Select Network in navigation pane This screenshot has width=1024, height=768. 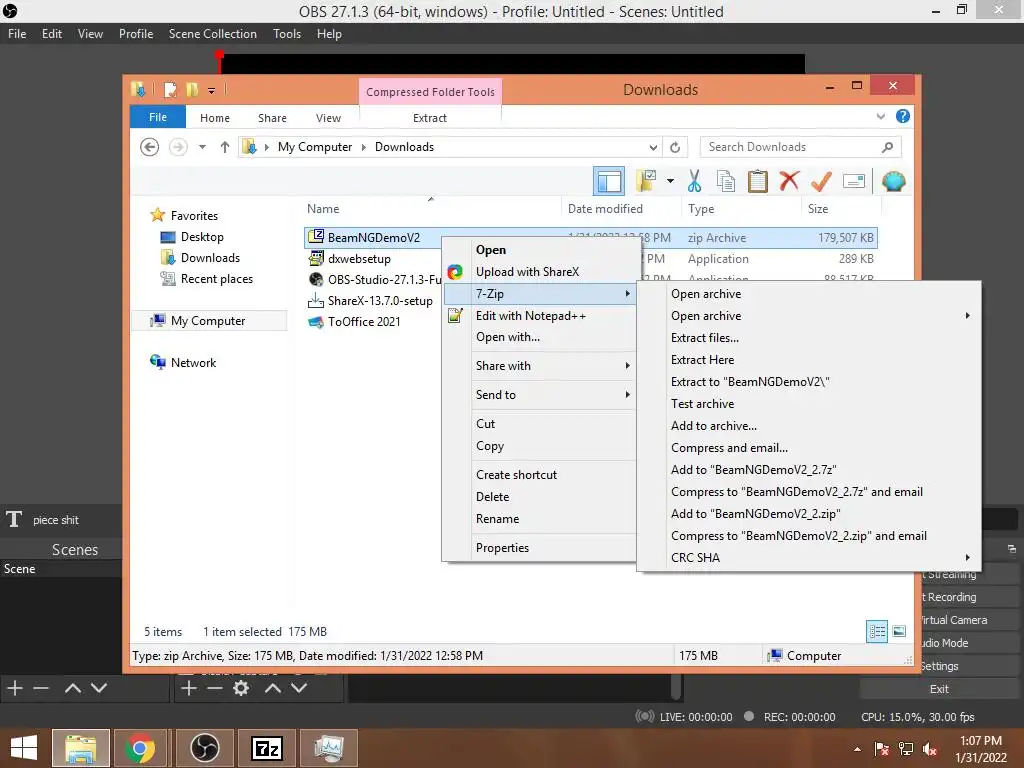click(x=193, y=362)
